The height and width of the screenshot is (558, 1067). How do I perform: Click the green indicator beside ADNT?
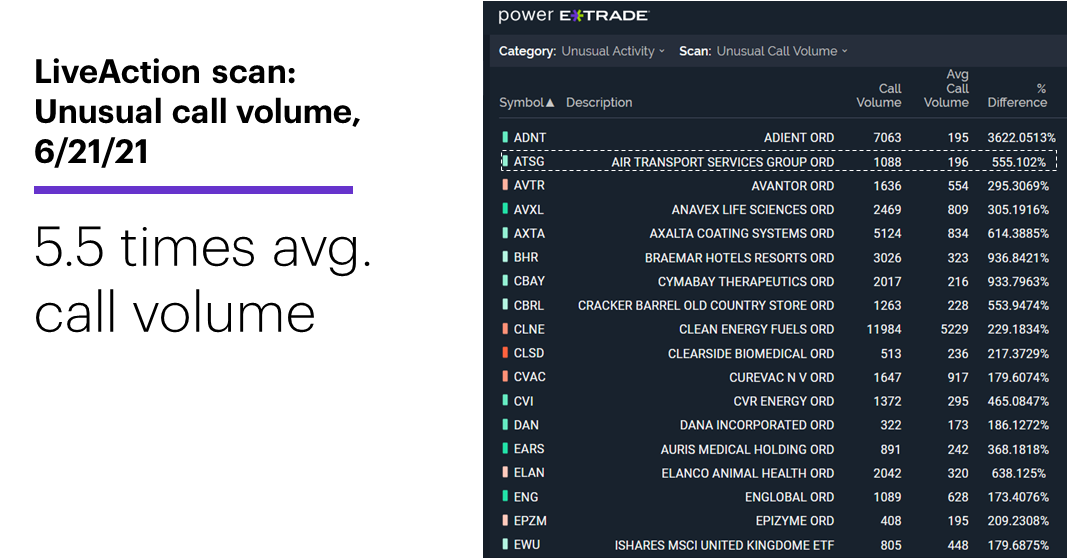pos(505,137)
